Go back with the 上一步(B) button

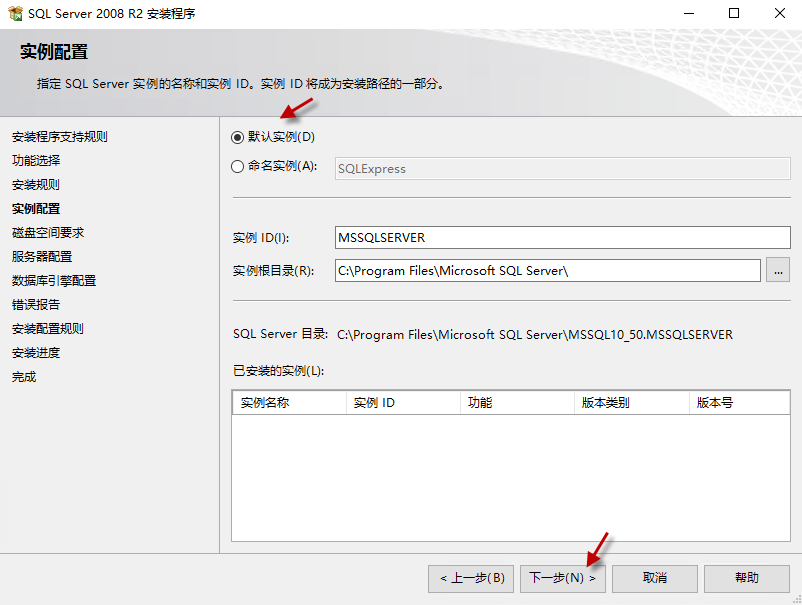point(472,578)
